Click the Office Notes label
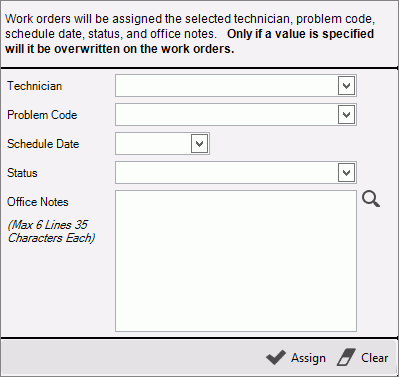399x377 pixels. pyautogui.click(x=38, y=202)
